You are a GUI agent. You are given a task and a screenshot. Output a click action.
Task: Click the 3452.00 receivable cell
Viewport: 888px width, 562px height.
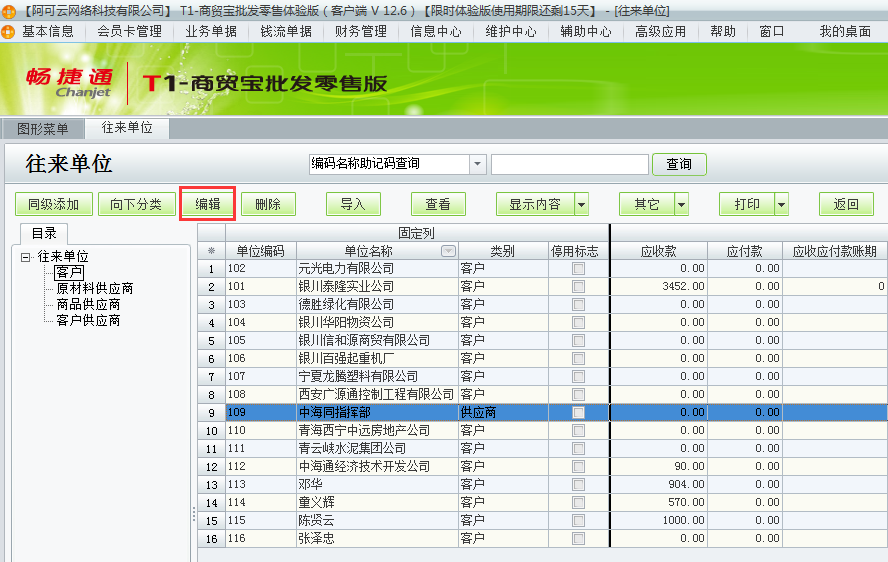pos(659,287)
